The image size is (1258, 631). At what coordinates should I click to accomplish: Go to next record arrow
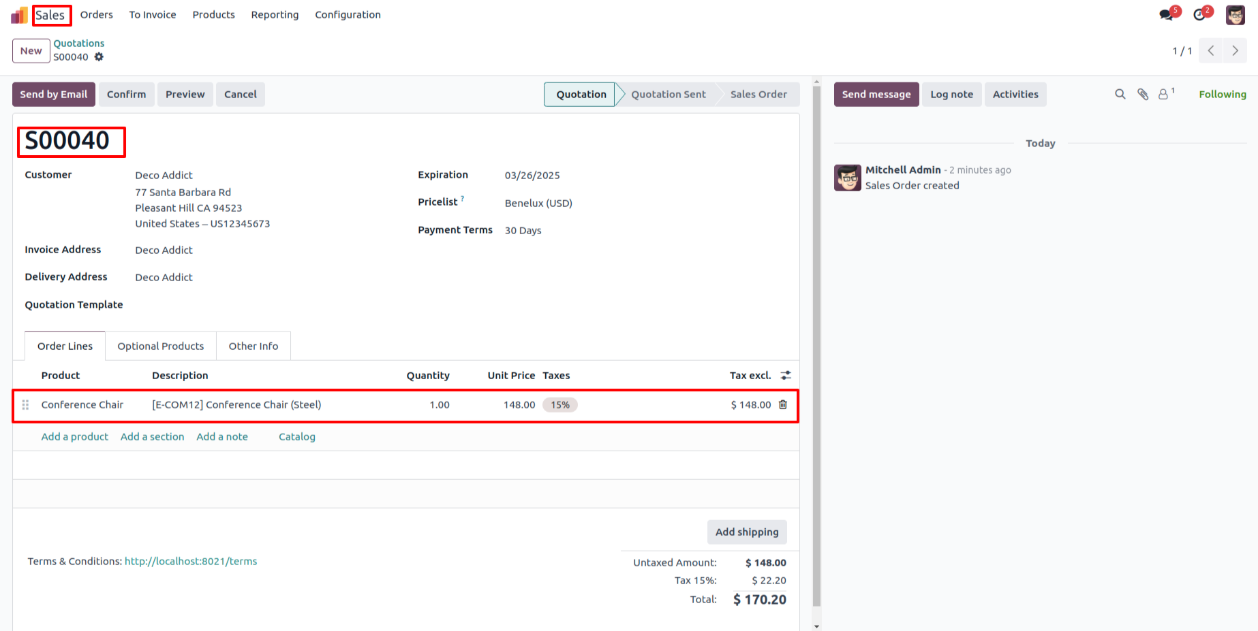pyautogui.click(x=1236, y=51)
